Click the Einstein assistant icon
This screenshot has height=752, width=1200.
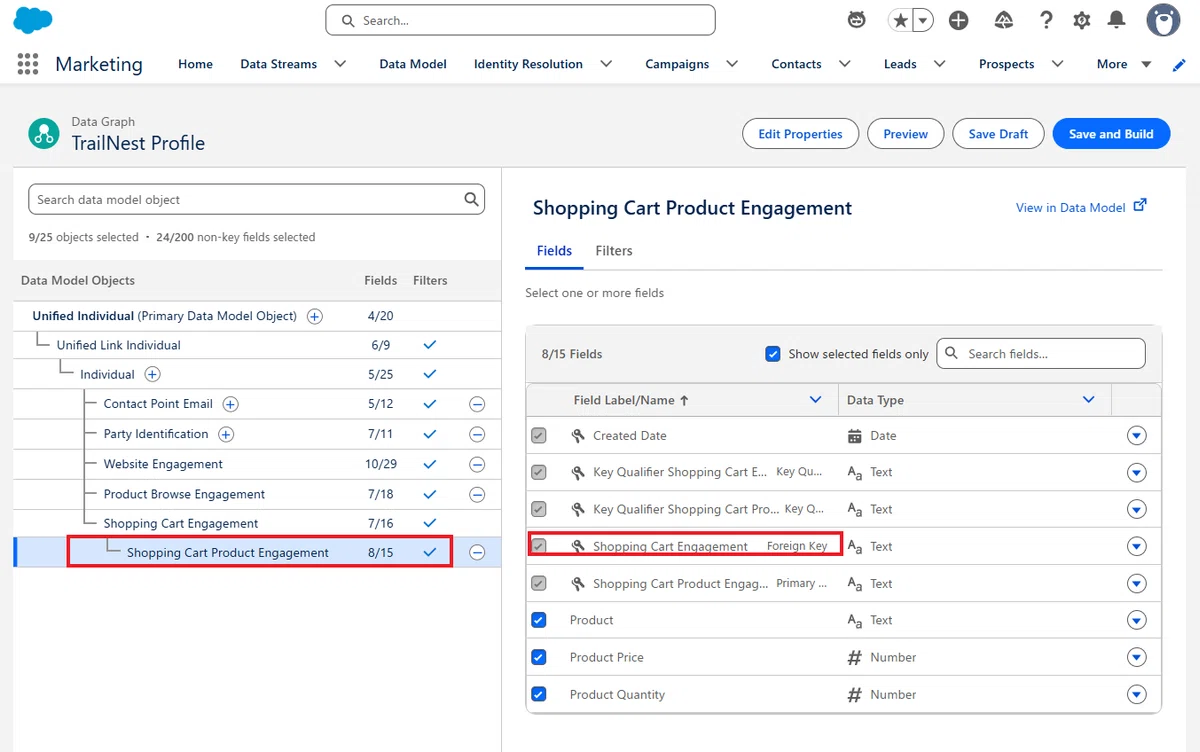[x=855, y=20]
